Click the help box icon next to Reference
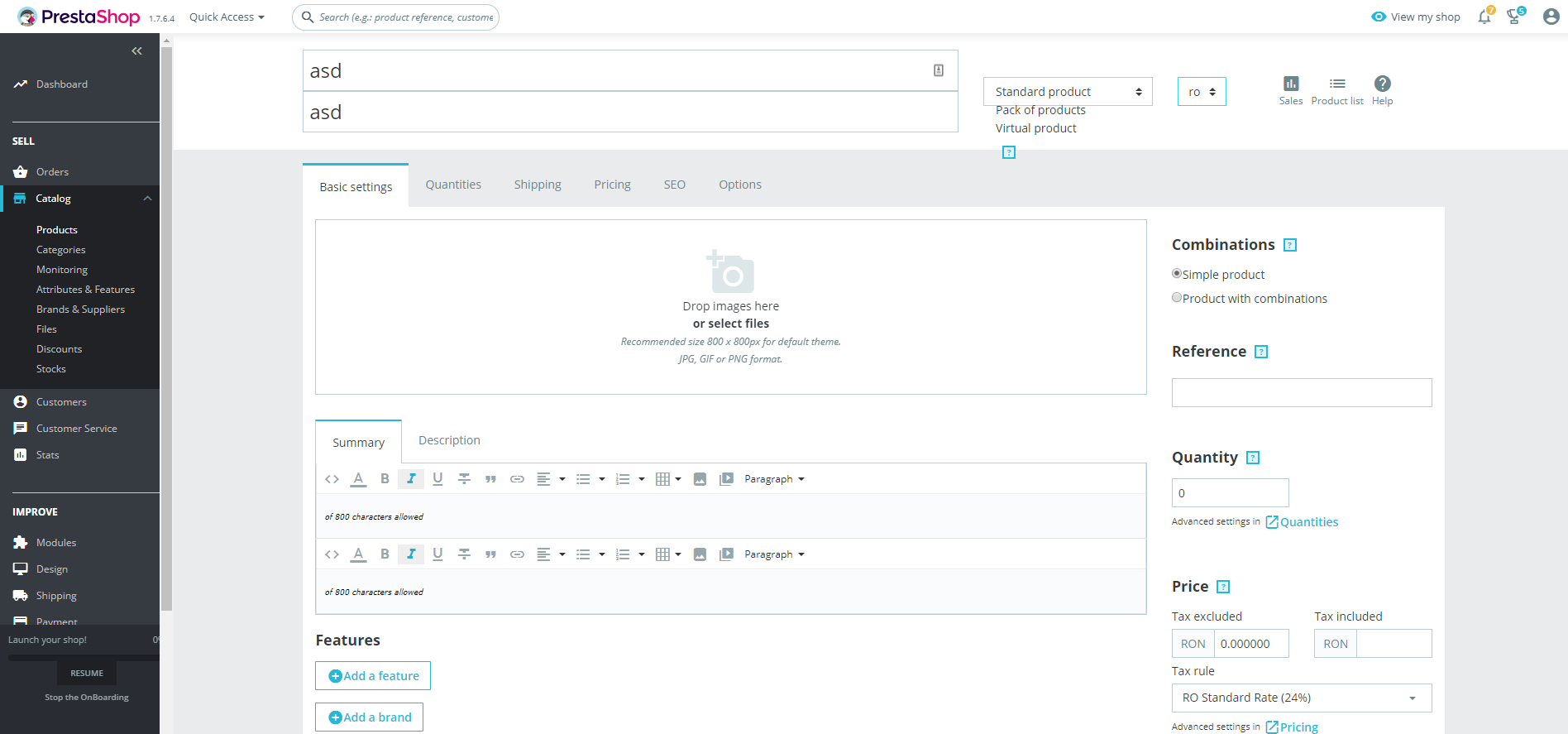1568x734 pixels. (x=1261, y=352)
